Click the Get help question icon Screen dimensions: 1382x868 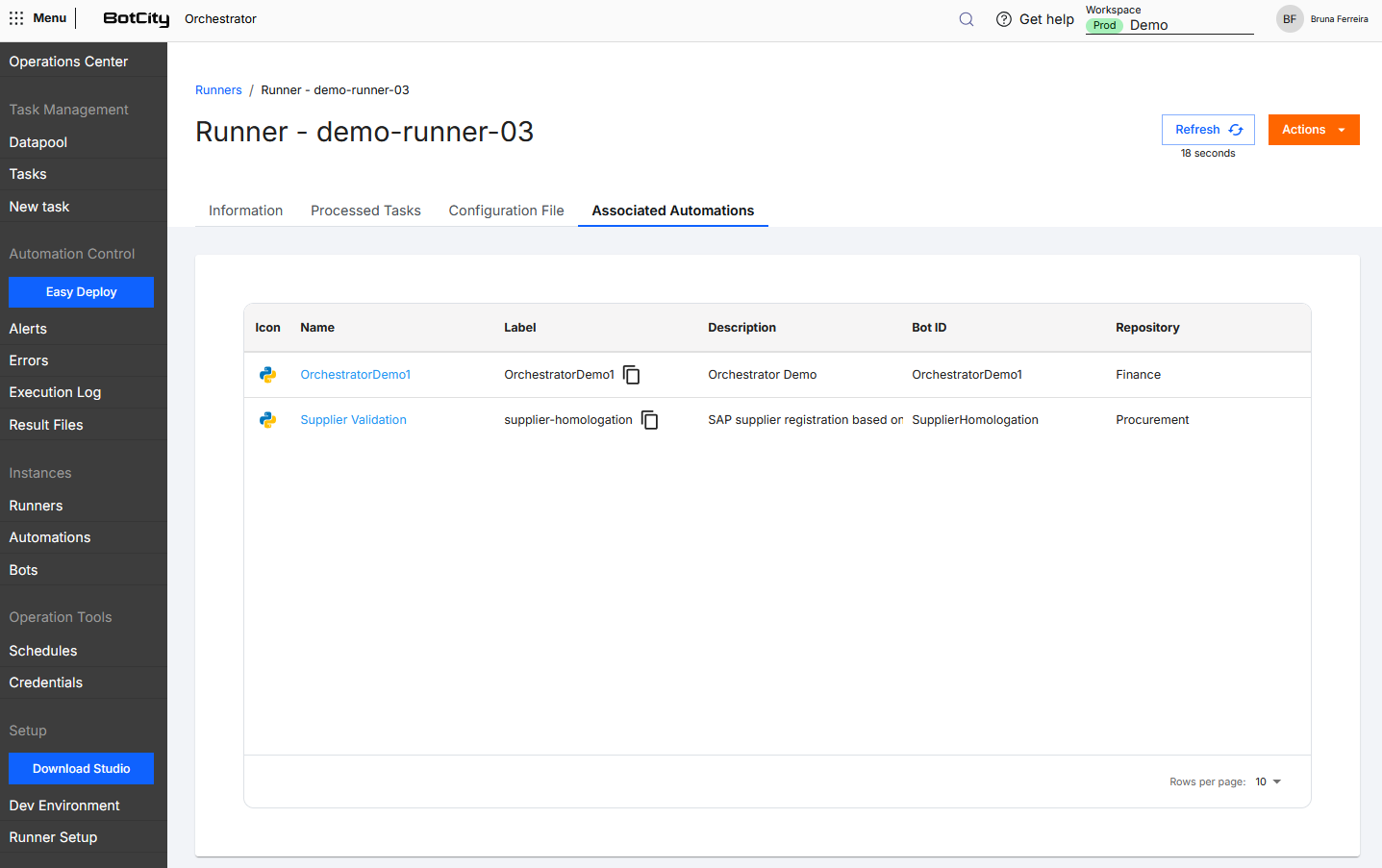1004,19
